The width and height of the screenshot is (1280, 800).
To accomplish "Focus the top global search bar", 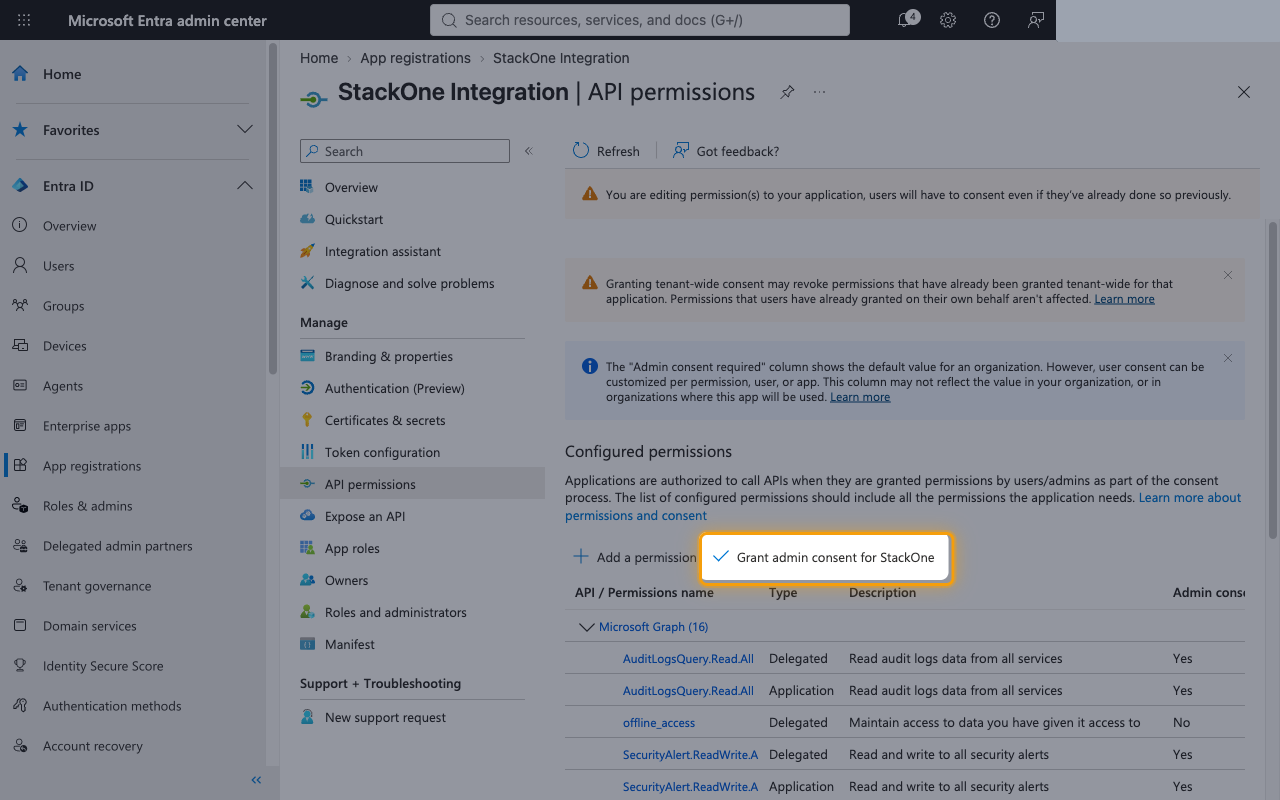I will point(640,20).
